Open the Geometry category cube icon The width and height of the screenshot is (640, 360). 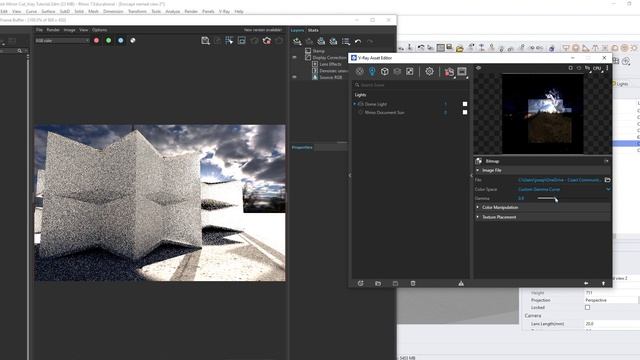pos(384,71)
